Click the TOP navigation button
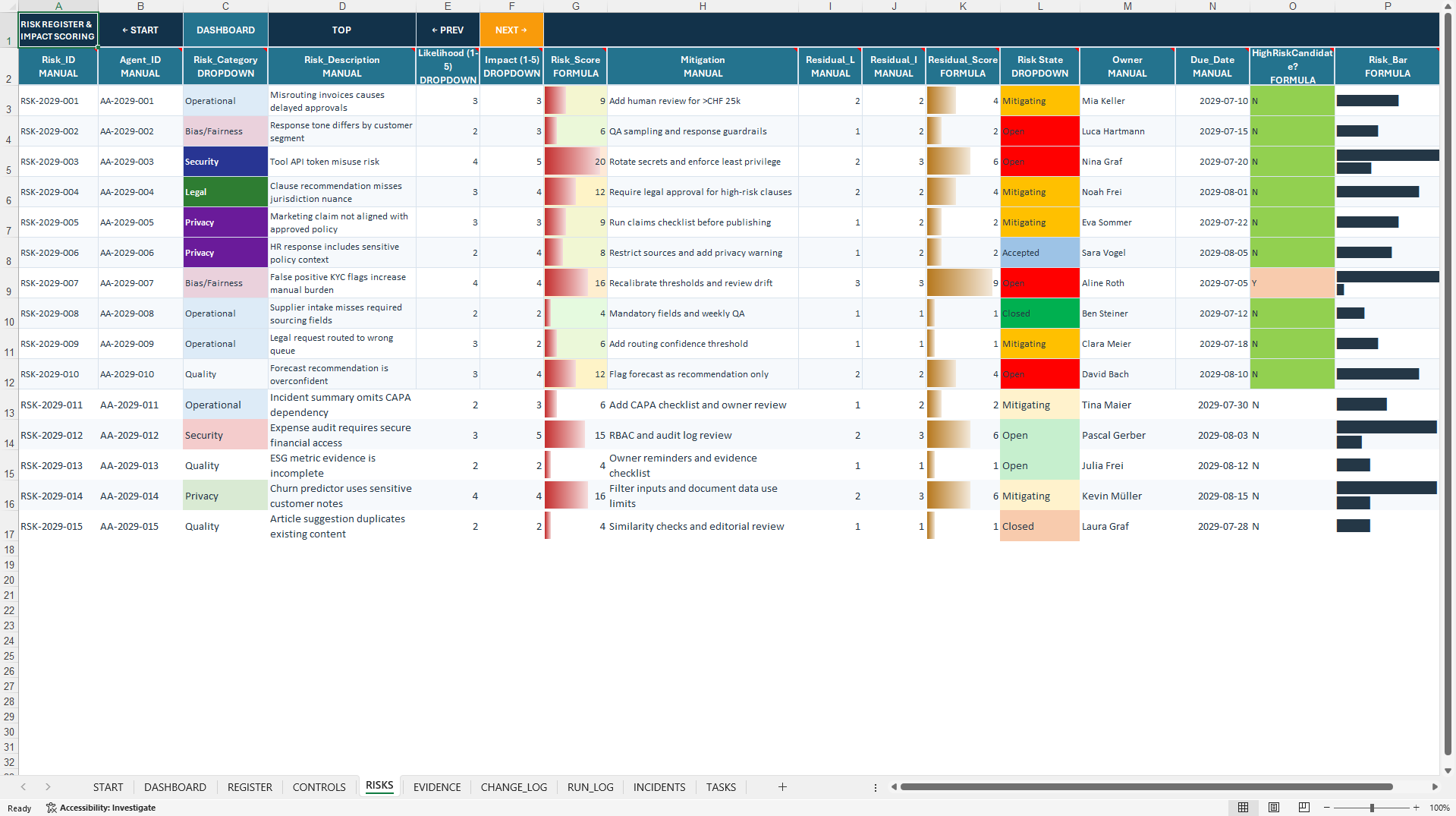The height and width of the screenshot is (816, 1456). (x=341, y=30)
